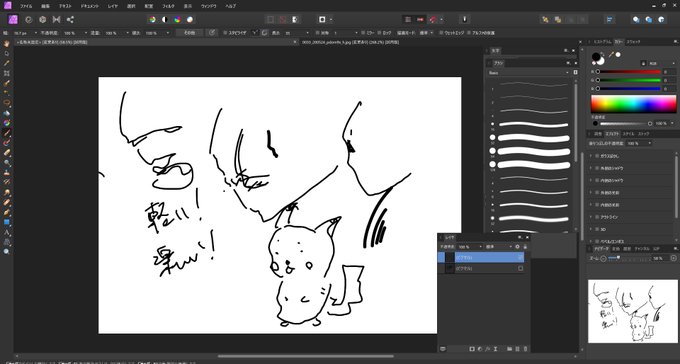Open the Layer menu
Screen dimensions: 680x364
[x=113, y=6]
